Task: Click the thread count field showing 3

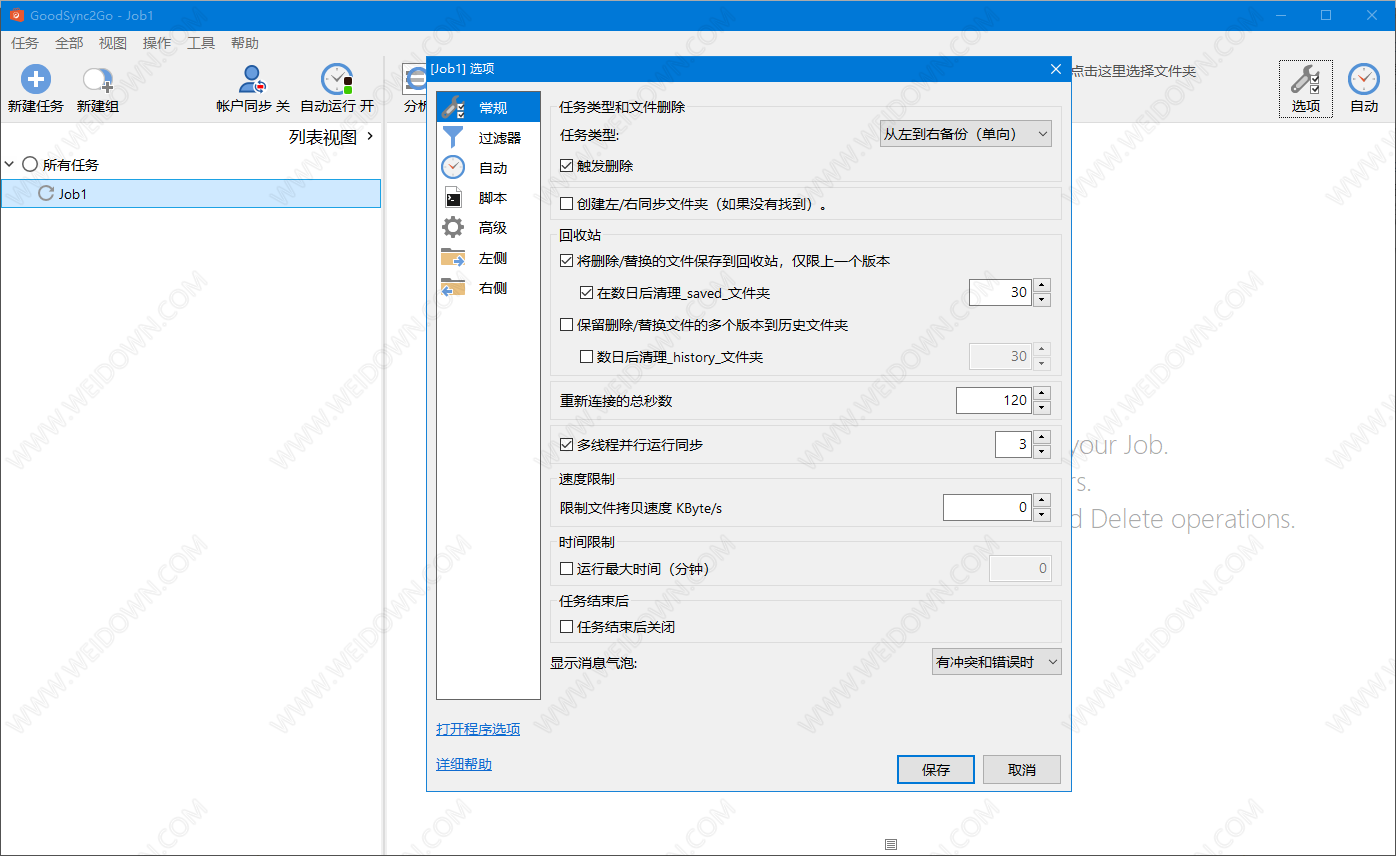Action: [1014, 444]
